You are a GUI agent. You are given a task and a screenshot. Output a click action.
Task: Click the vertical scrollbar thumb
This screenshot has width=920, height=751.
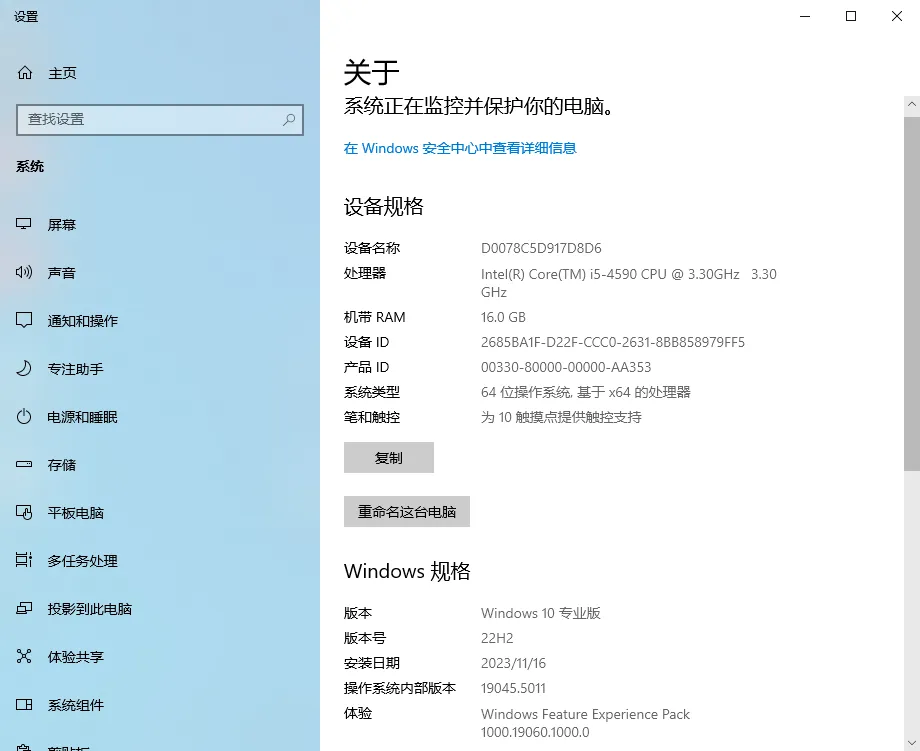[911, 293]
